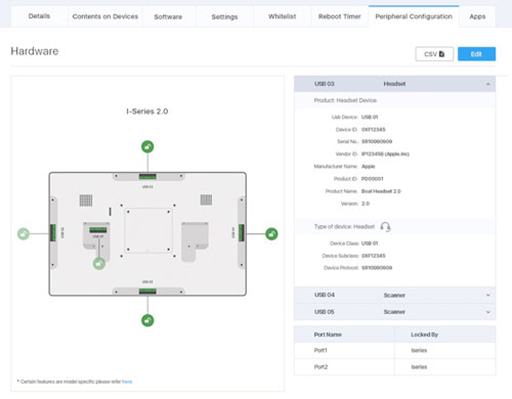Select the Port1 row in table
Viewport: 512px width, 399px height.
click(x=395, y=350)
